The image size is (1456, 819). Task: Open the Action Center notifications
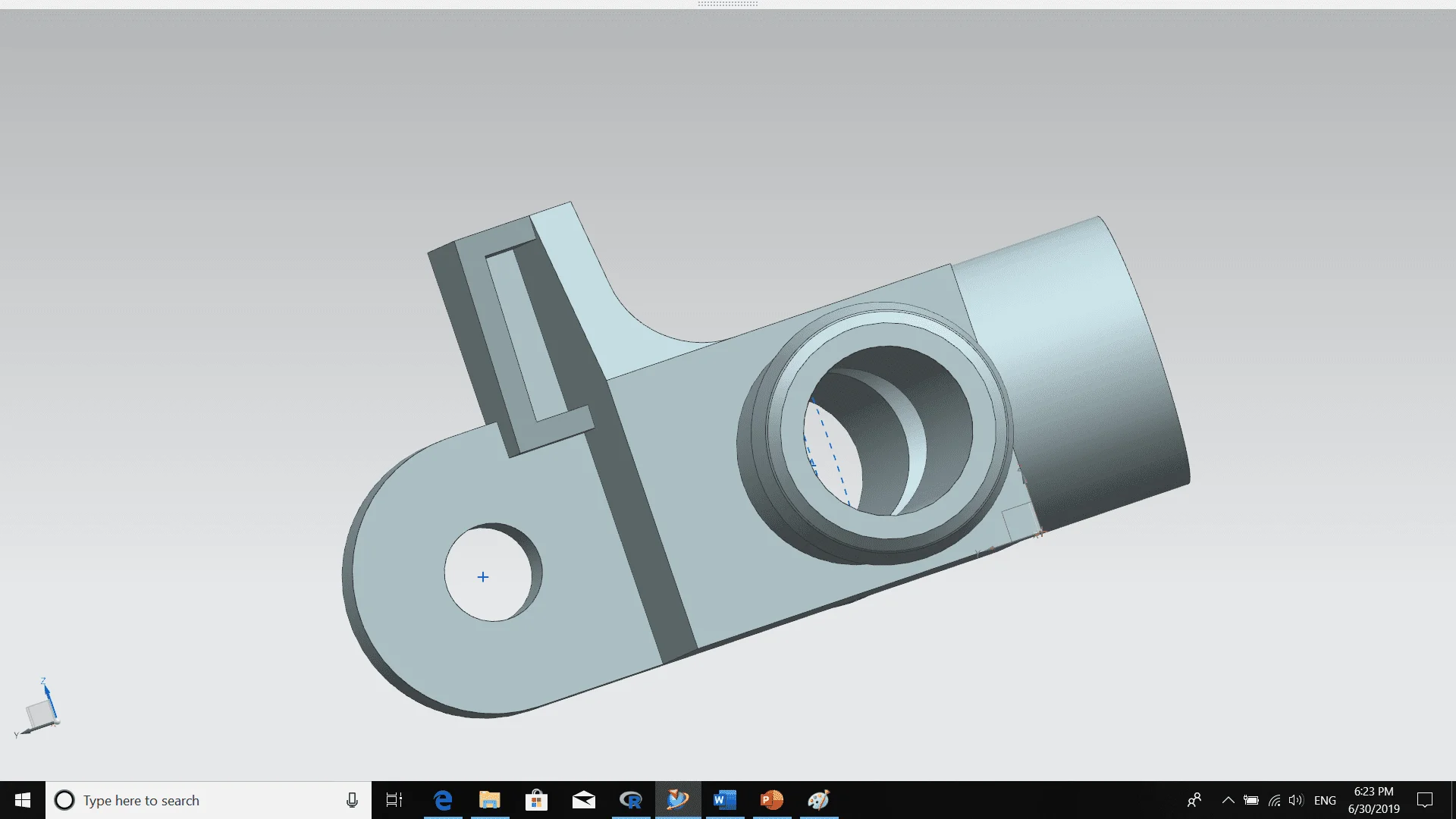1425,800
